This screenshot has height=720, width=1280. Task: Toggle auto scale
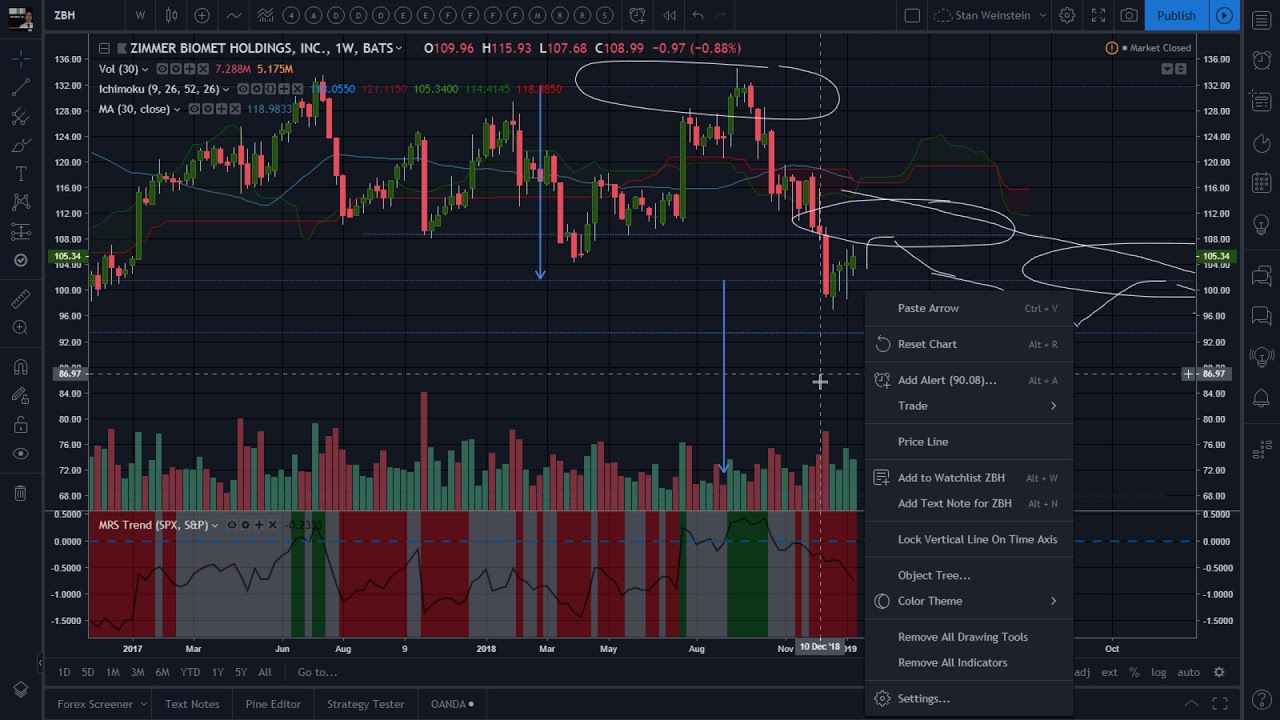coord(1188,672)
